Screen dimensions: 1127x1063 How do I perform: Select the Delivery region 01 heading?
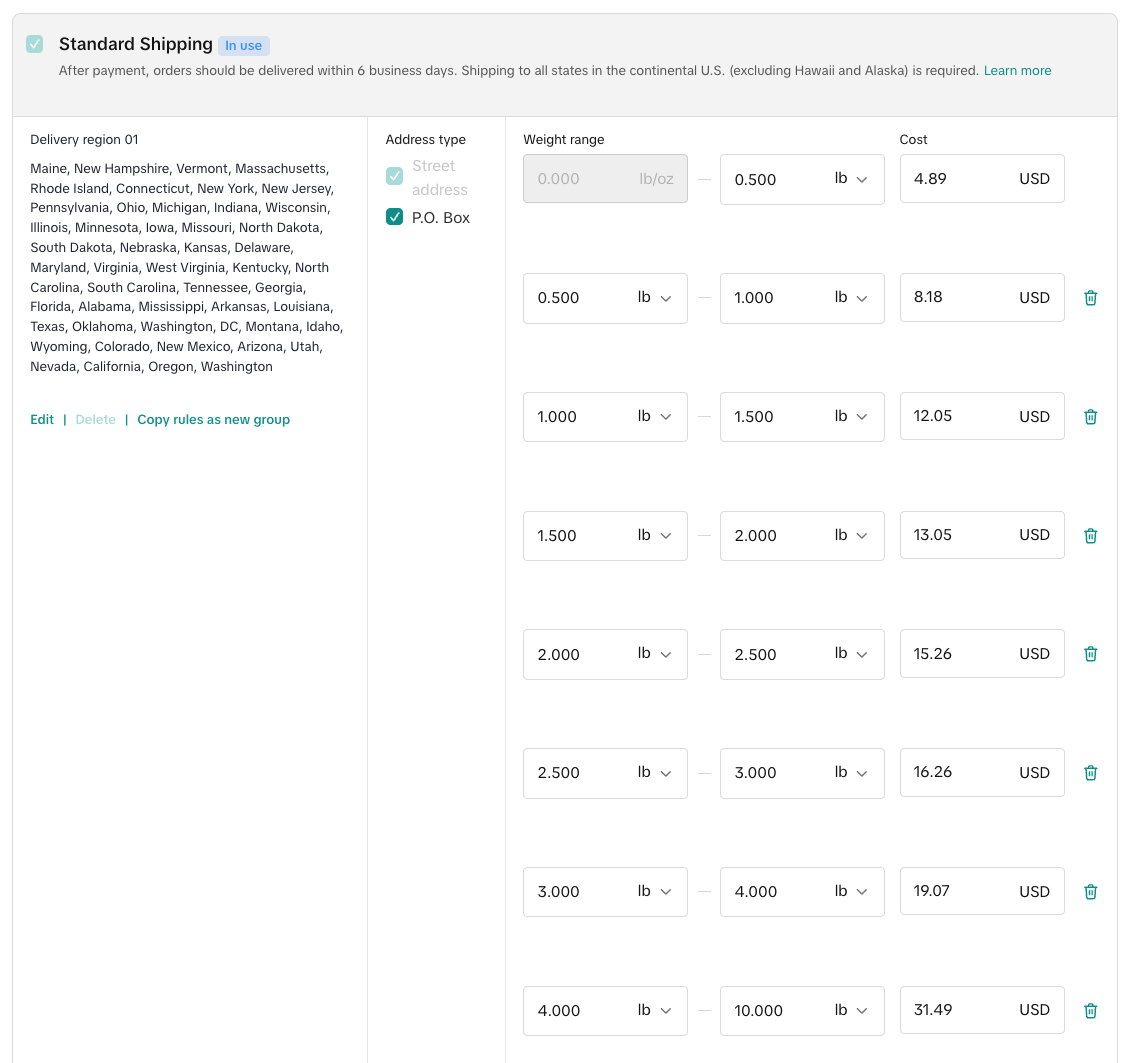[84, 139]
